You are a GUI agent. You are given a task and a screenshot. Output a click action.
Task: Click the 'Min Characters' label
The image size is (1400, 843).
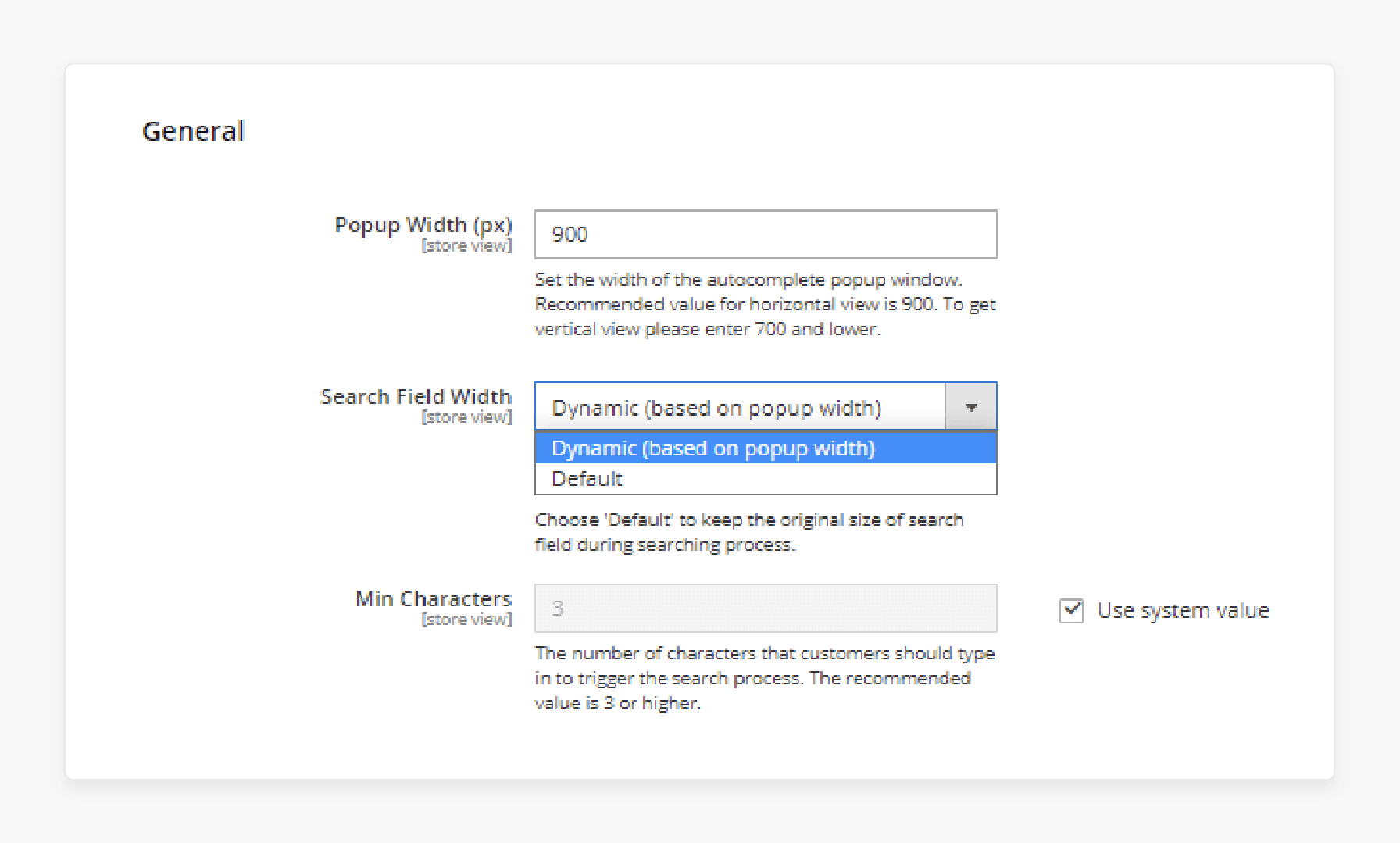(434, 598)
